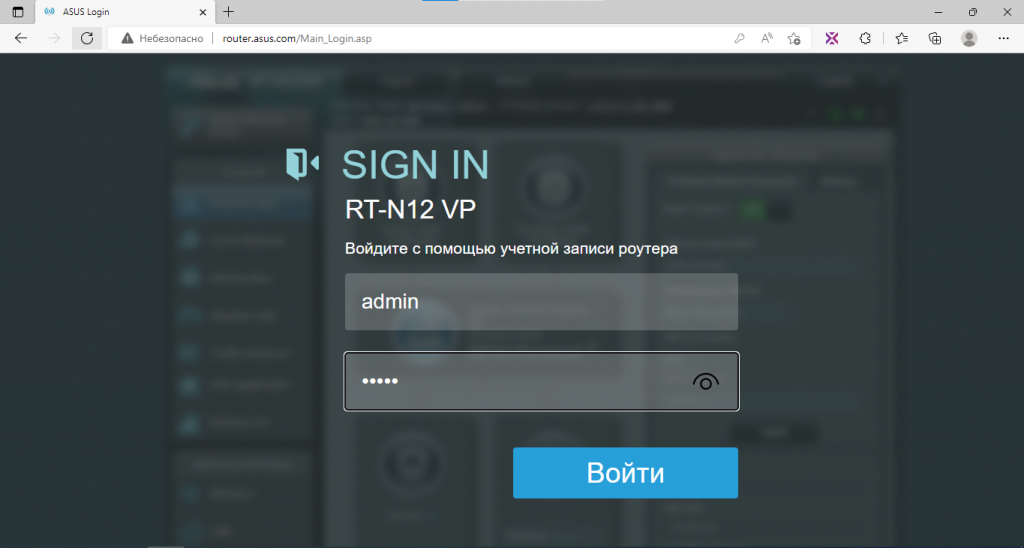1024x548 pixels.
Task: Activate Read Aloud icon in address bar
Action: [767, 39]
